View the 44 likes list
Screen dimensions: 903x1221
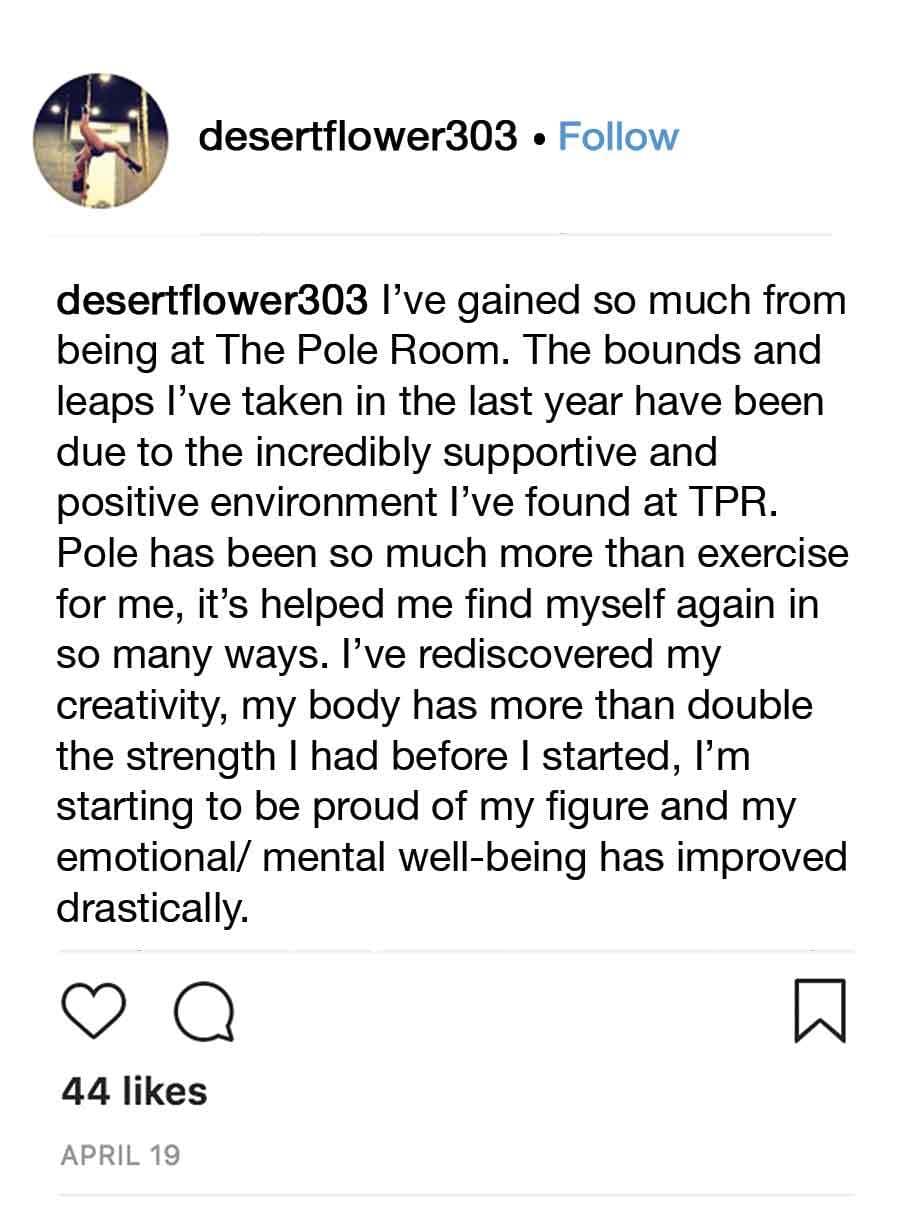click(134, 1091)
